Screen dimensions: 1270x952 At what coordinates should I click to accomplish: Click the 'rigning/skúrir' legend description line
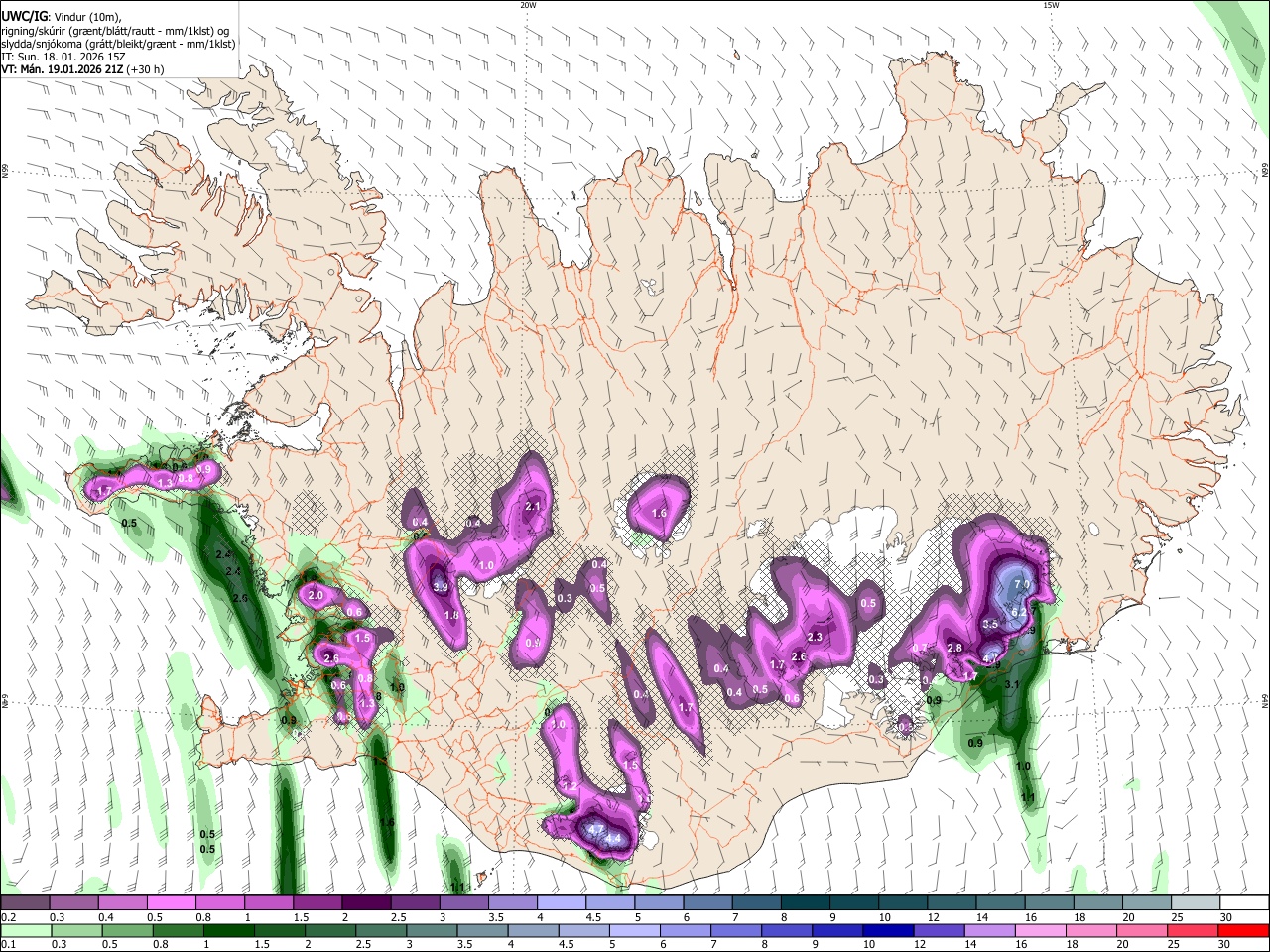(116, 31)
